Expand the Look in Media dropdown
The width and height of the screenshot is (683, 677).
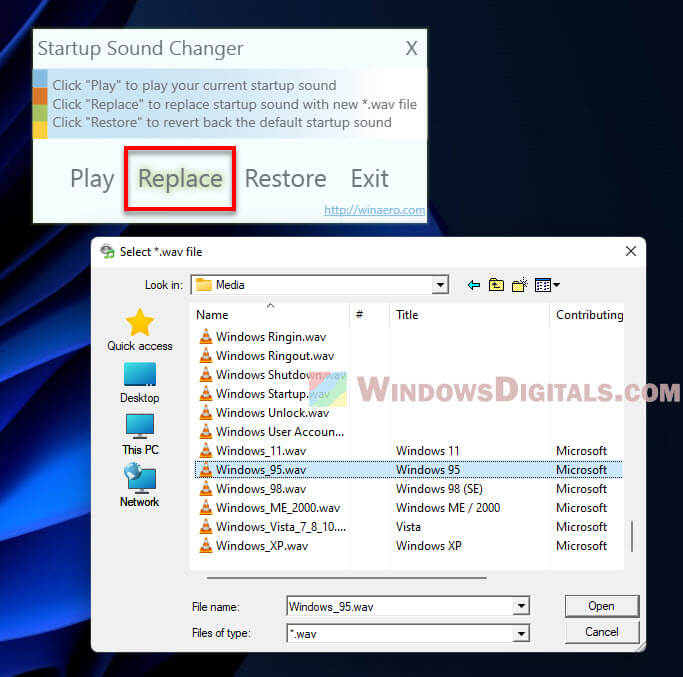[440, 285]
